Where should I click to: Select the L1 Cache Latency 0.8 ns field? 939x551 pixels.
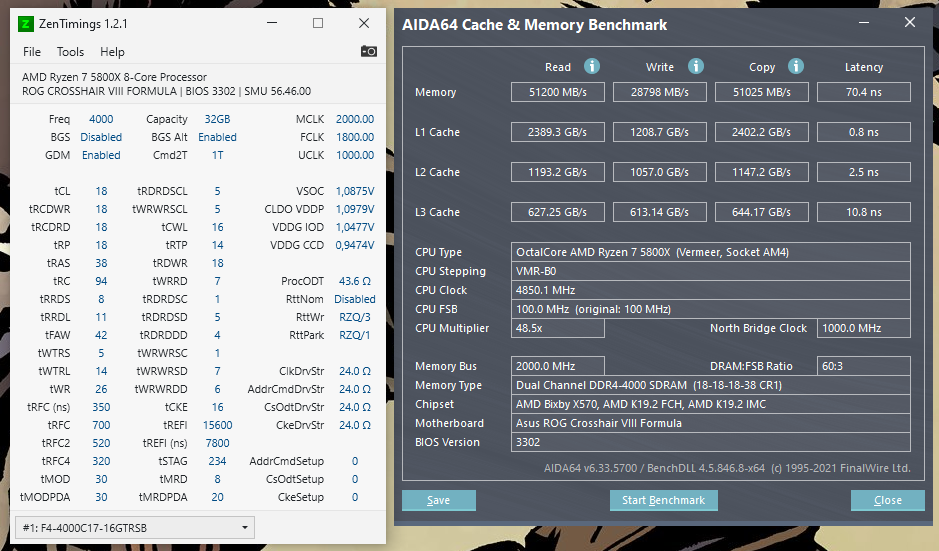[x=864, y=132]
